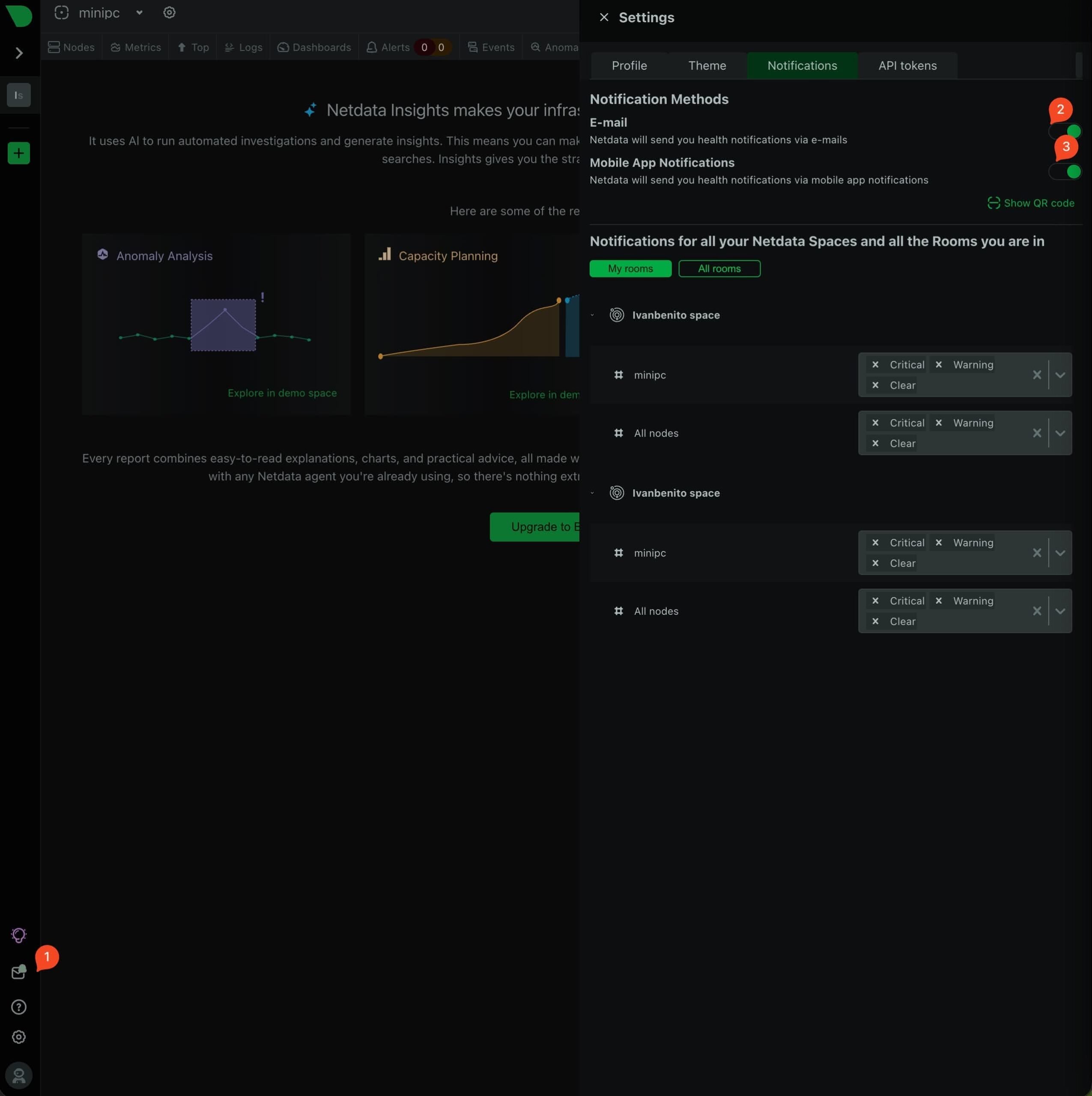Open the help question mark icon
The width and height of the screenshot is (1092, 1096).
pos(19,1007)
